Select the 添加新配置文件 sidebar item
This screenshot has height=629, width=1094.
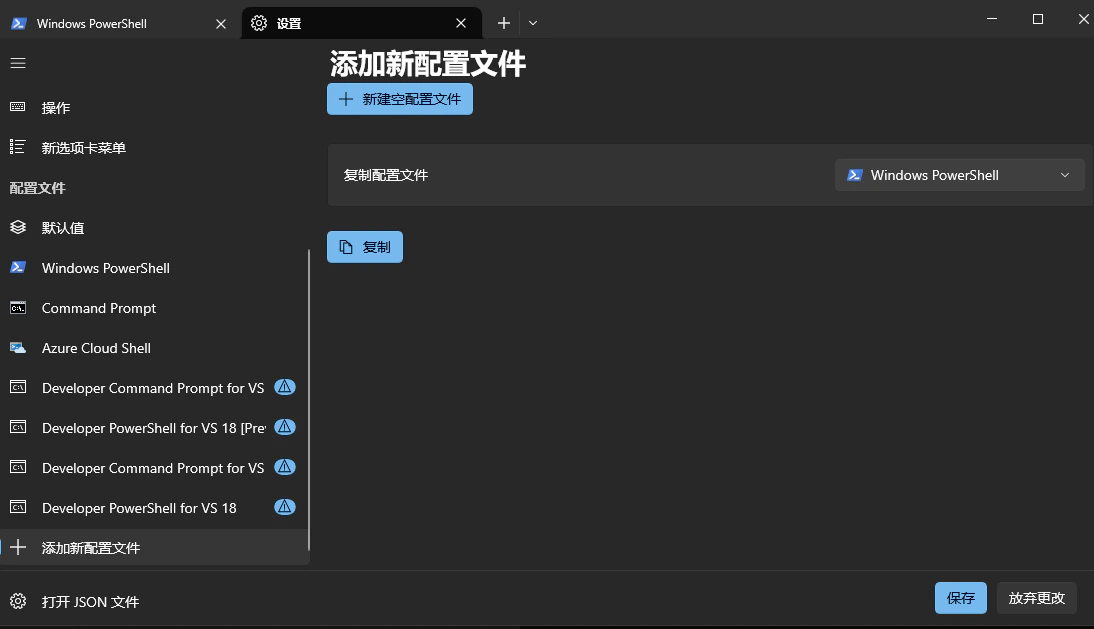click(x=153, y=547)
